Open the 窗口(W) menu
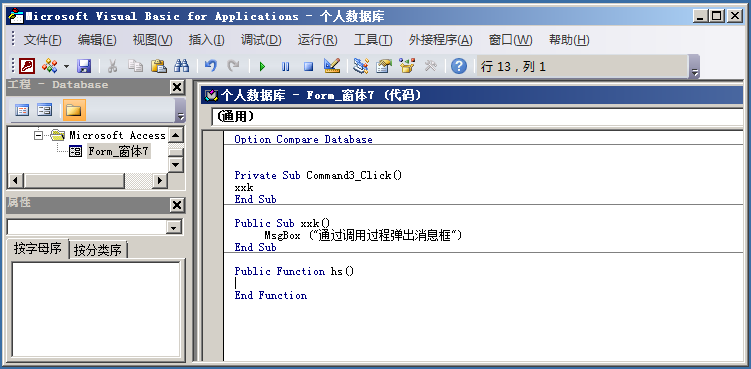 coord(510,40)
